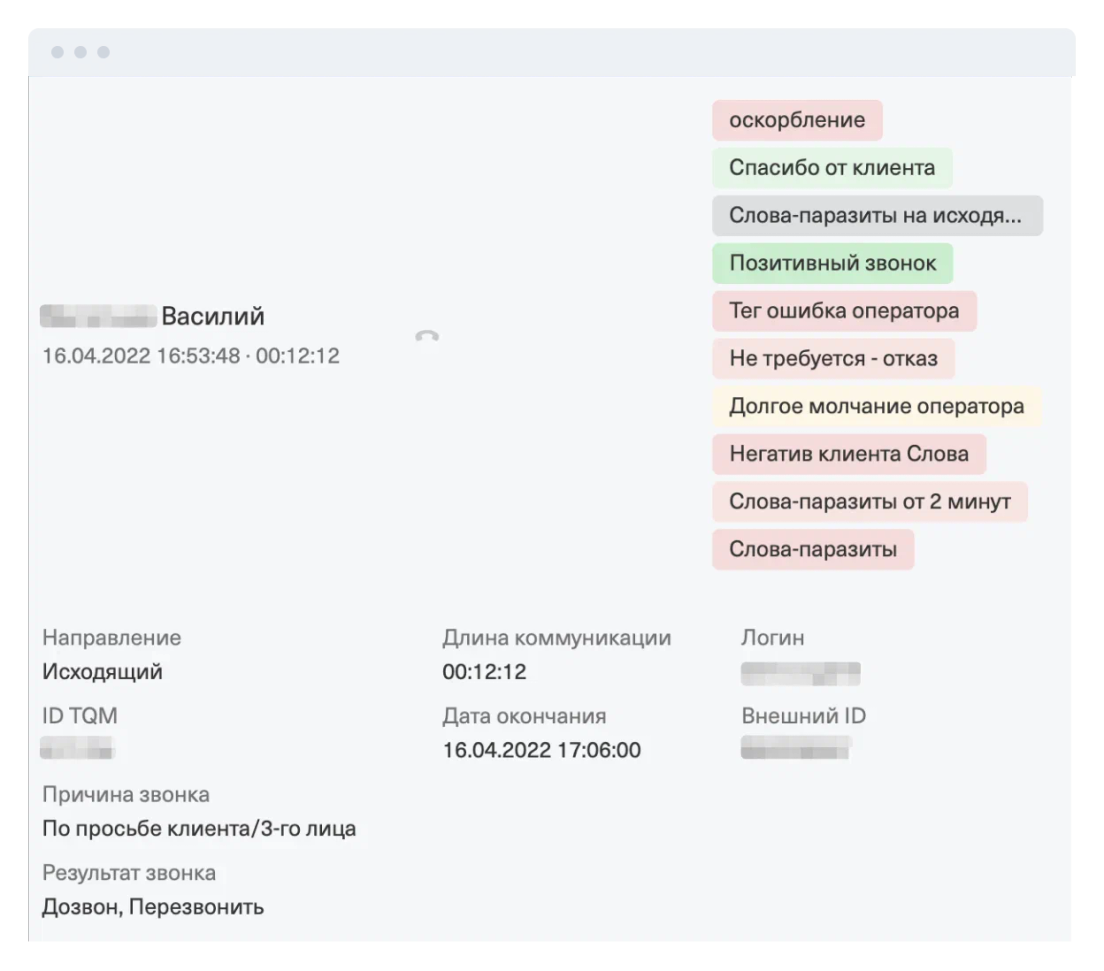Click the end date 16.04.2022 17:06:00
Screen dimensions: 1104x971
click(541, 750)
